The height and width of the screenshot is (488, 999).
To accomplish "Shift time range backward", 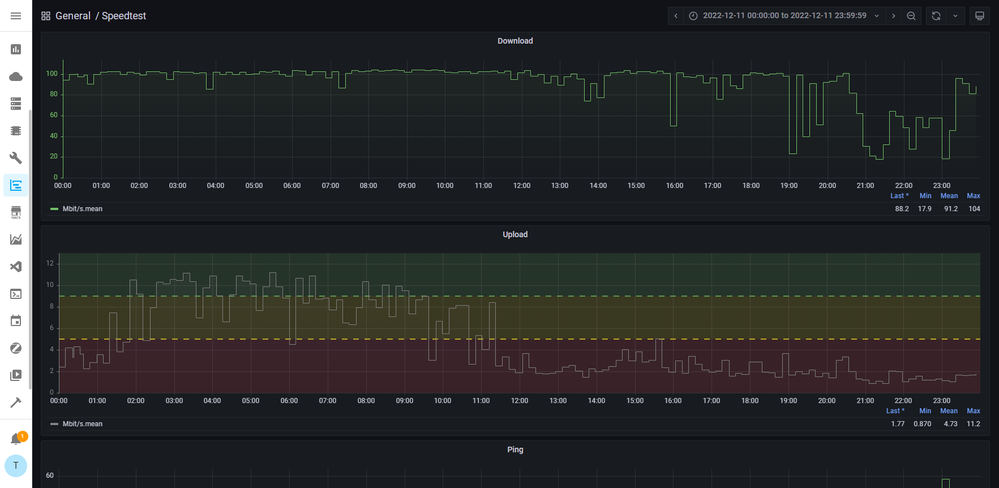I will pyautogui.click(x=676, y=16).
